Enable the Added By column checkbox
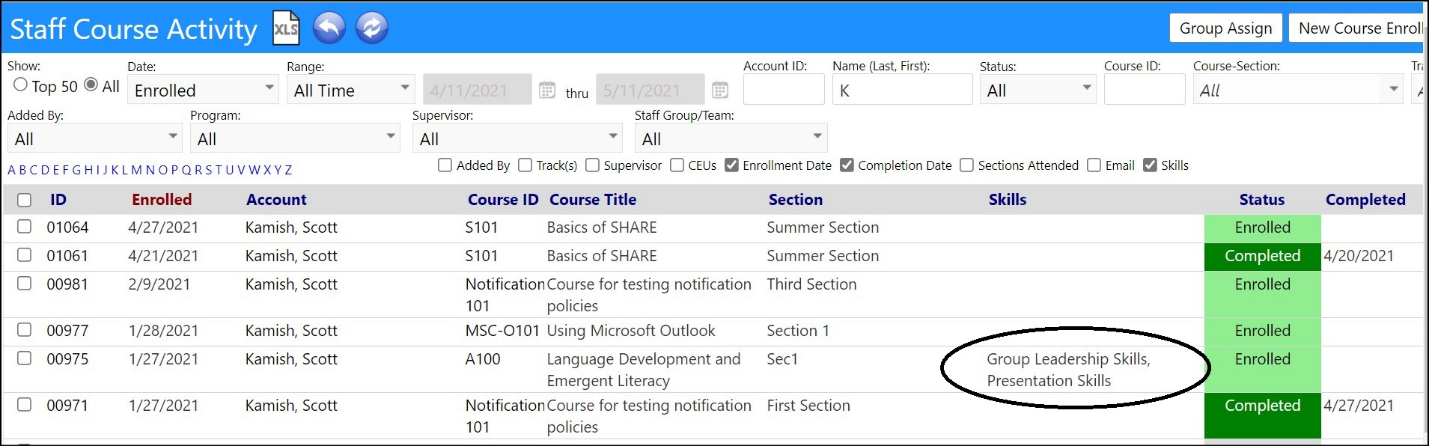The width and height of the screenshot is (1429, 446). tap(445, 166)
